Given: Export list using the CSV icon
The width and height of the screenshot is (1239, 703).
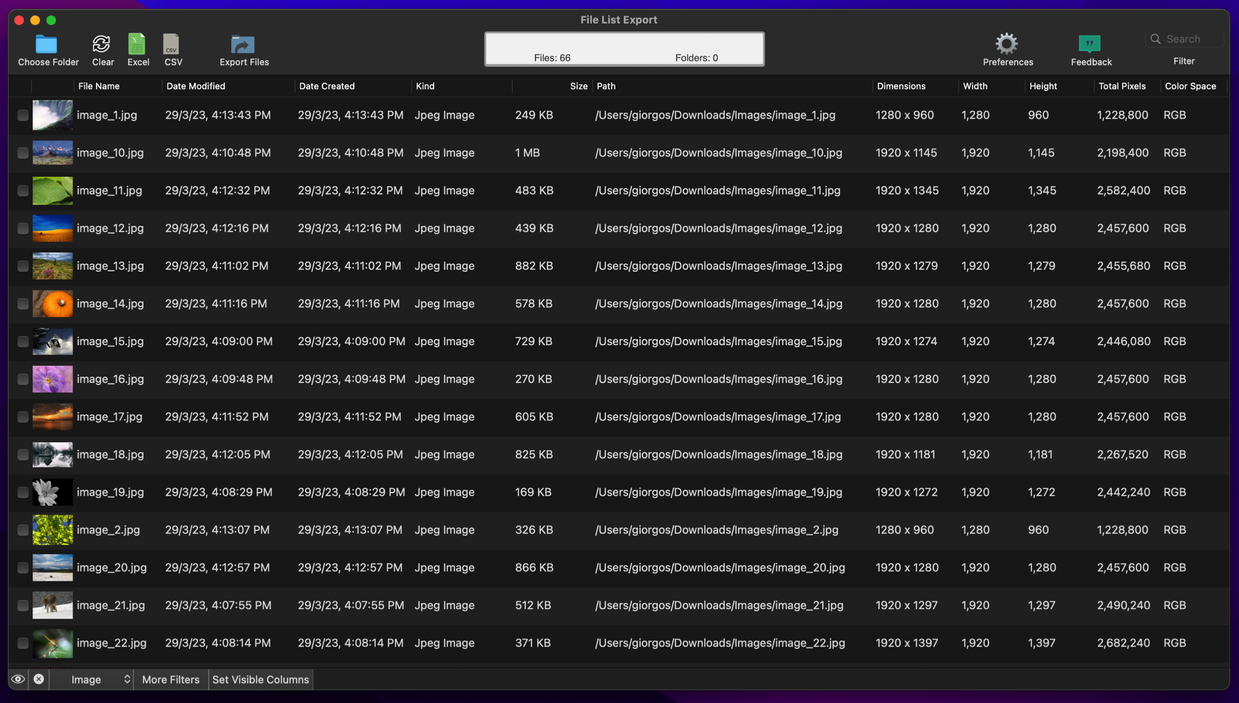Looking at the screenshot, I should pyautogui.click(x=172, y=44).
